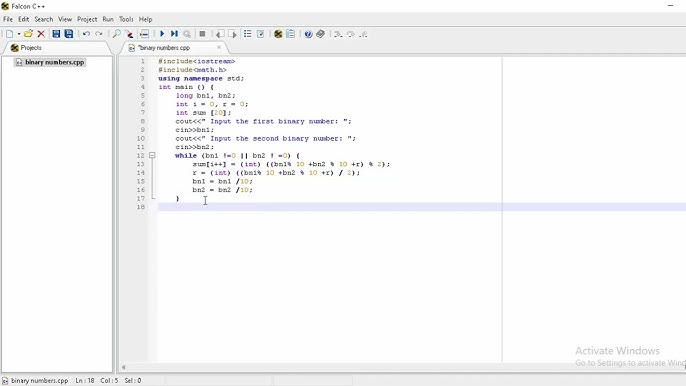Viewport: 686px width, 386px height.
Task: Click the horizontal scrollbar left arrow
Action: tap(124, 367)
